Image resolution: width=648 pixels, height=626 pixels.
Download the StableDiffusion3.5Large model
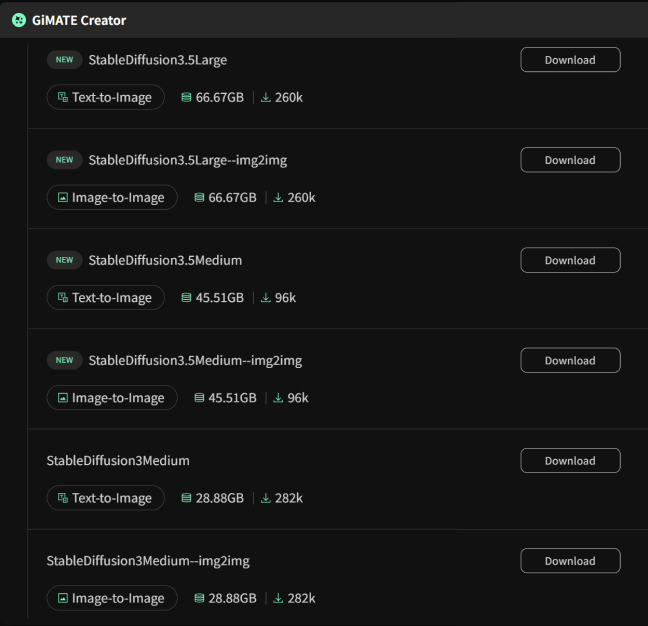click(x=570, y=60)
